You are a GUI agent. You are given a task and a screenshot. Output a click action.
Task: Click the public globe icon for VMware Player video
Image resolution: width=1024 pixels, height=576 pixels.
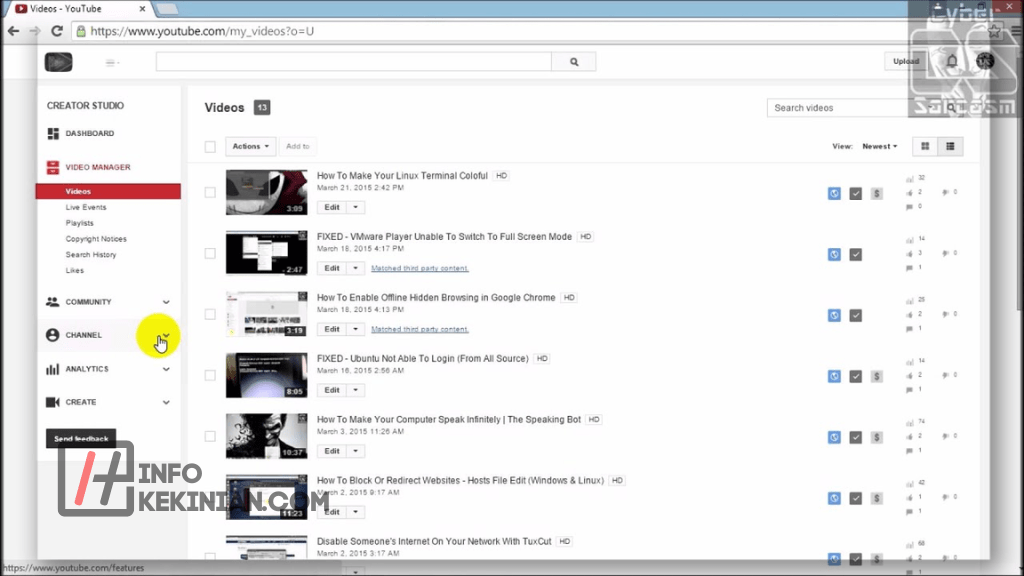834,254
